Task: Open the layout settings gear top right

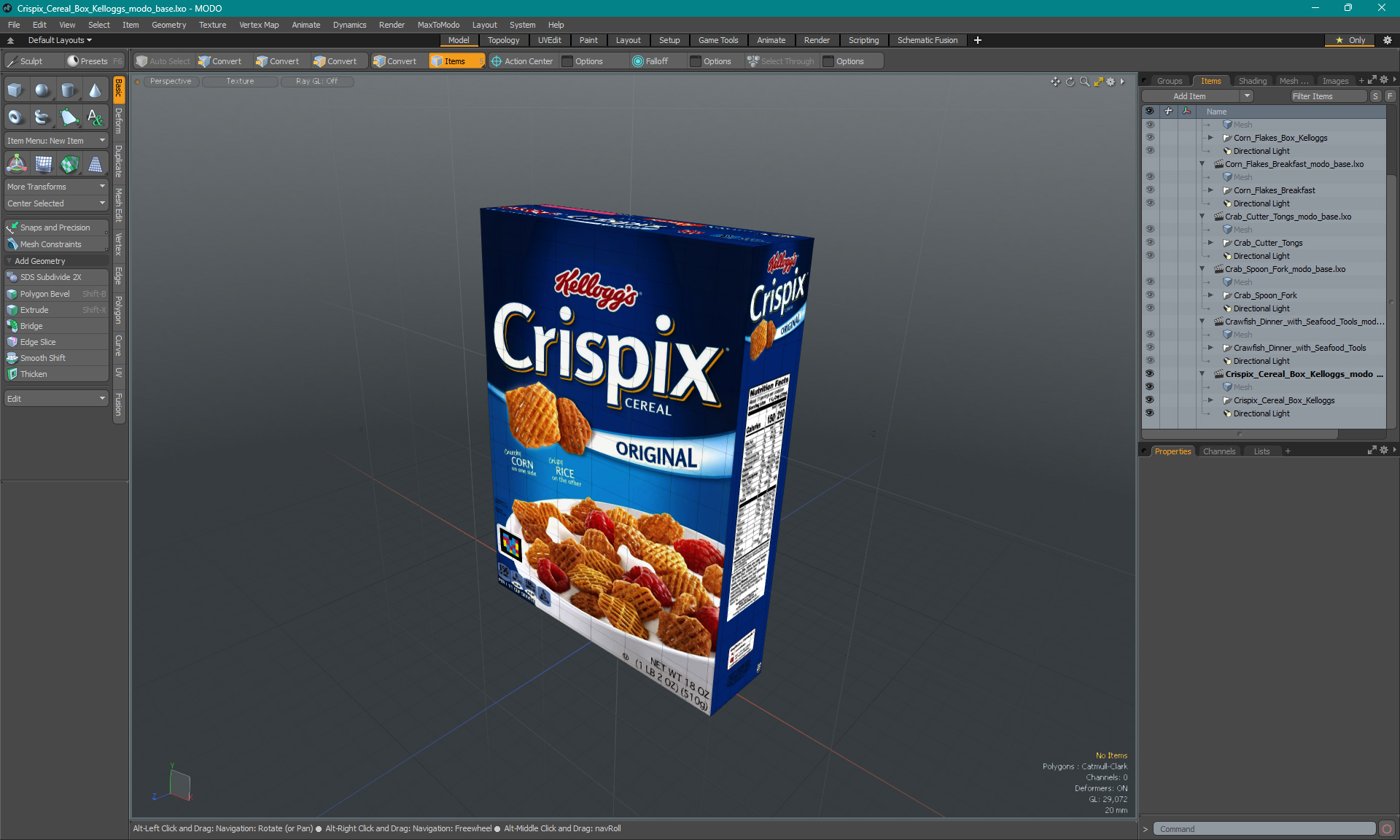Action: 1388,40
